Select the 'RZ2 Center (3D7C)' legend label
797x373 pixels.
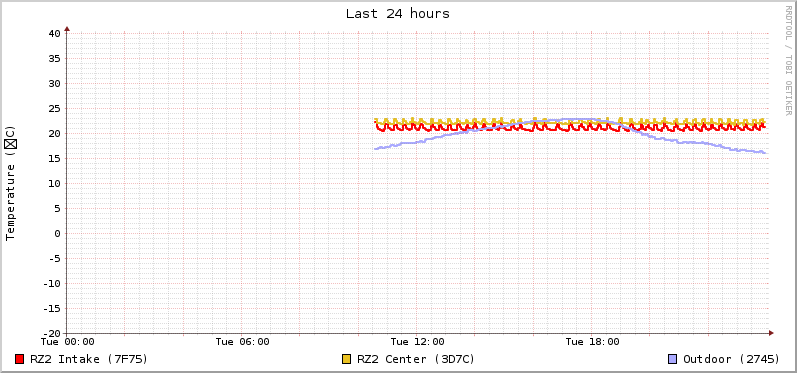(x=416, y=359)
